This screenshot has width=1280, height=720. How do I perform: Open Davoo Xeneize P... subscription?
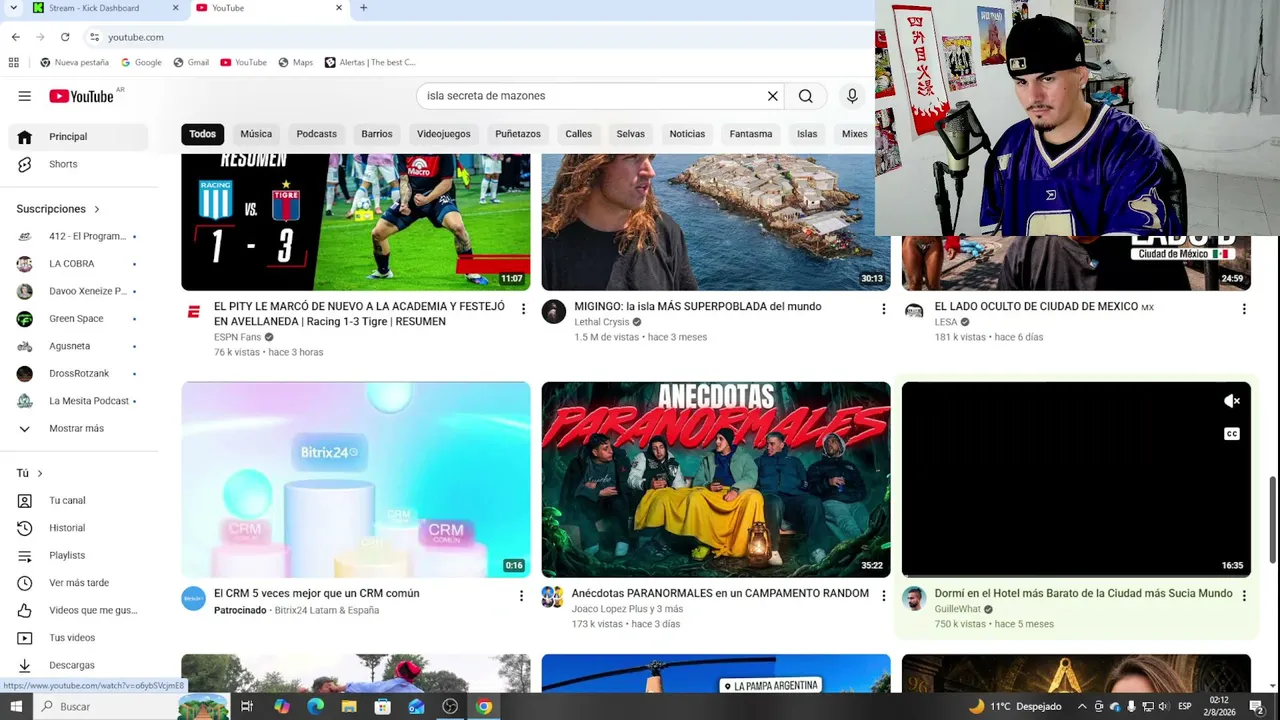pos(79,291)
